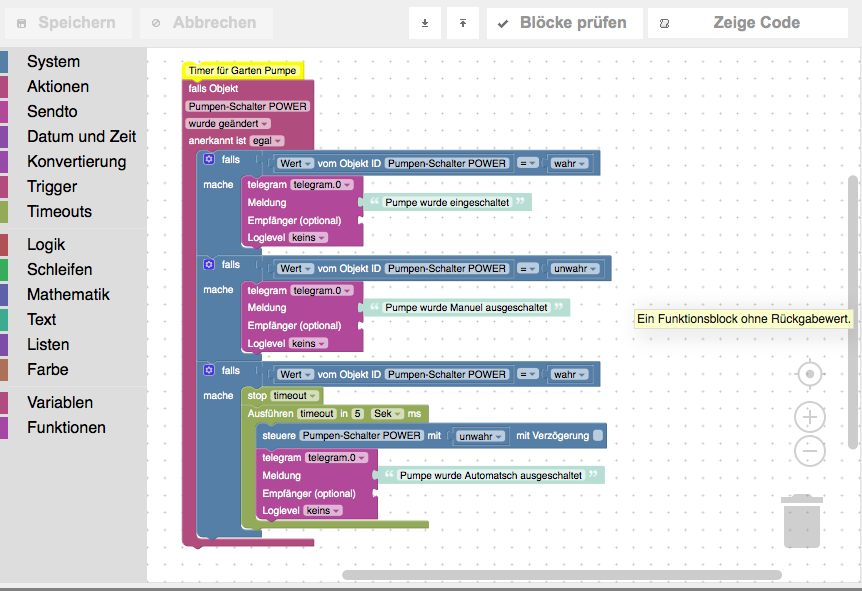The image size is (862, 591).
Task: Center the workspace with the target icon
Action: 809,374
